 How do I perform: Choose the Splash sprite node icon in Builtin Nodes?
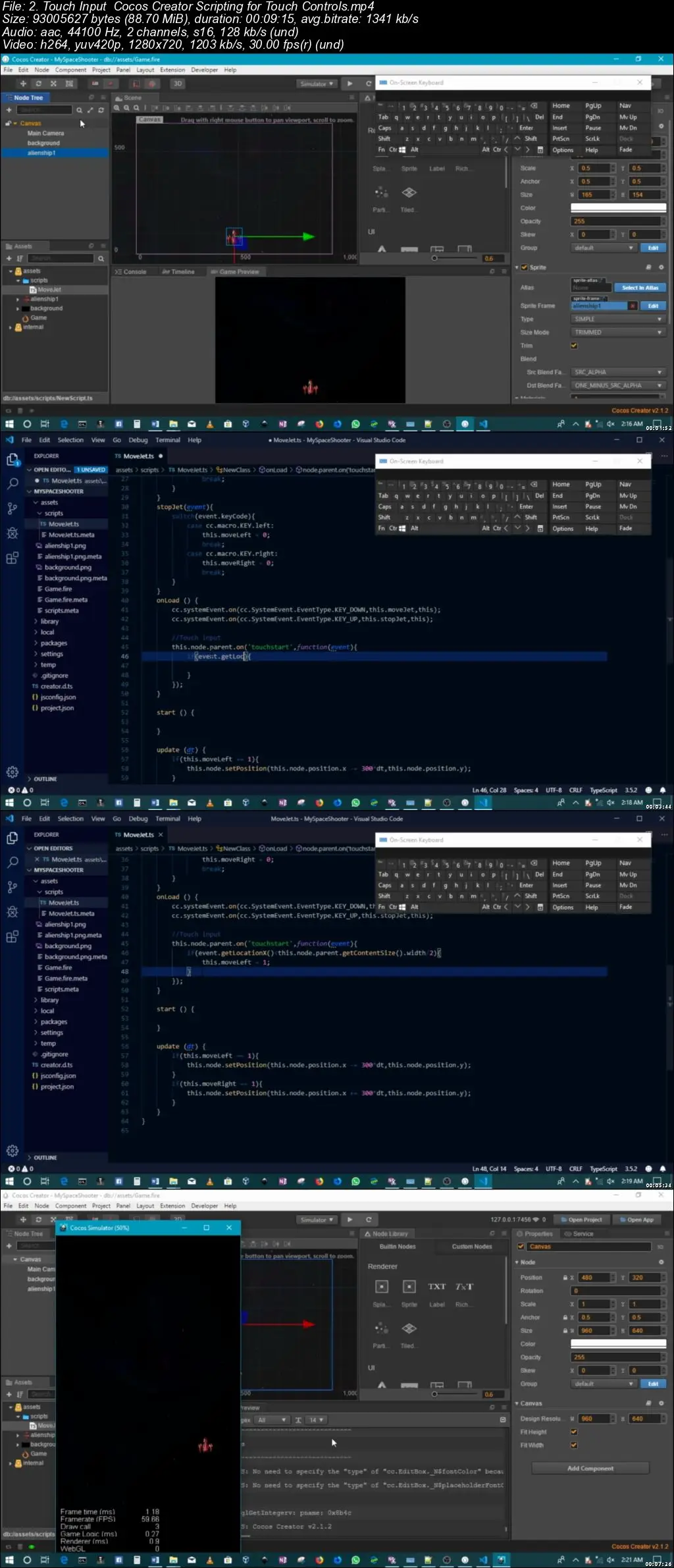(381, 1286)
